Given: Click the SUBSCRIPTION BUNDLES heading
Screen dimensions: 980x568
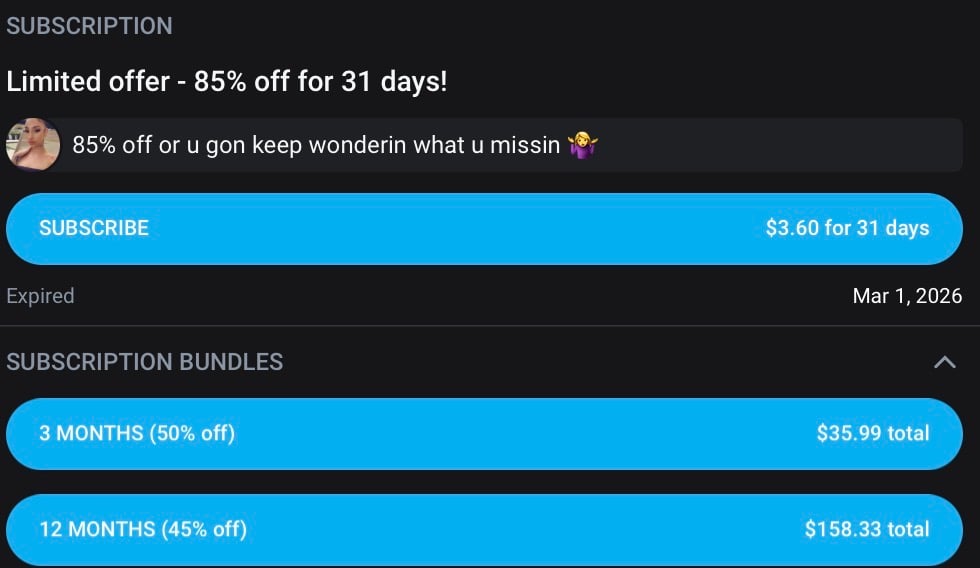Looking at the screenshot, I should [145, 362].
